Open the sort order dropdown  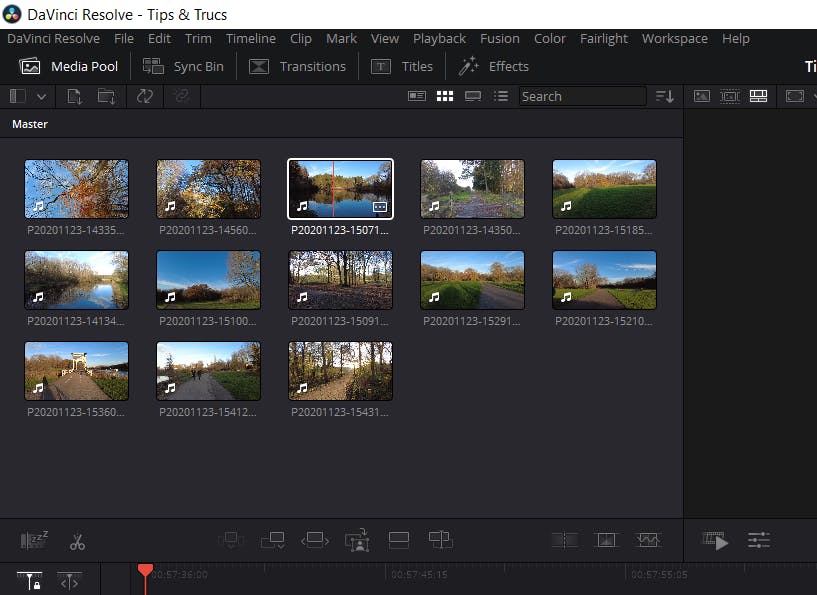pyautogui.click(x=664, y=96)
